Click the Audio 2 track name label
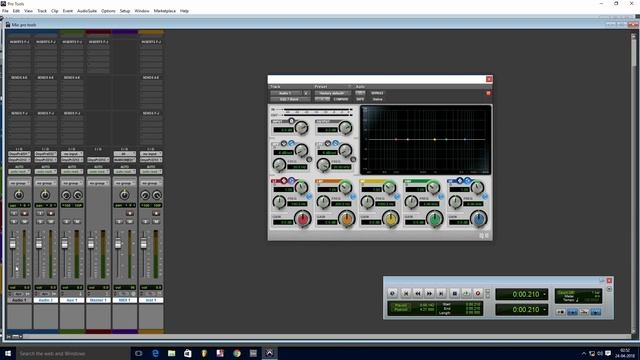 click(45, 300)
